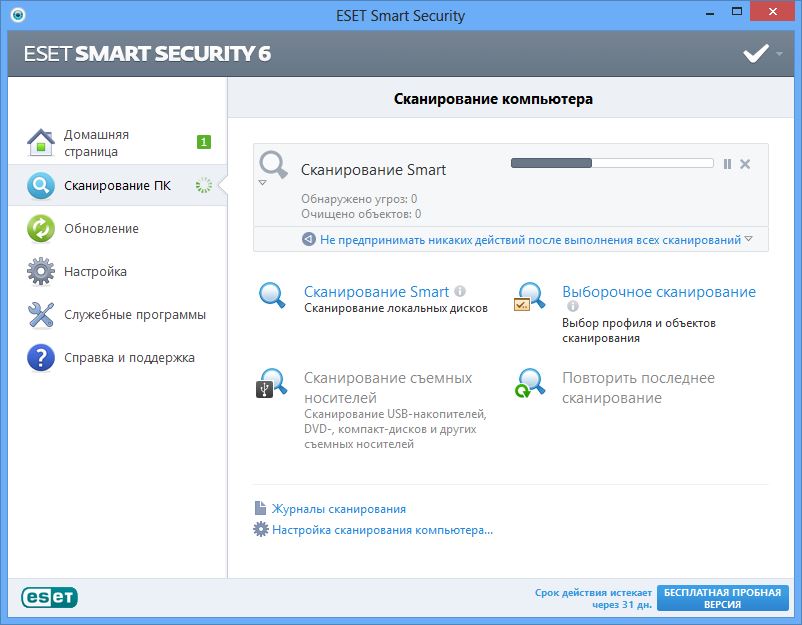Click the Smart scan progress bar
Screen dimensions: 802x625
pyautogui.click(x=611, y=163)
